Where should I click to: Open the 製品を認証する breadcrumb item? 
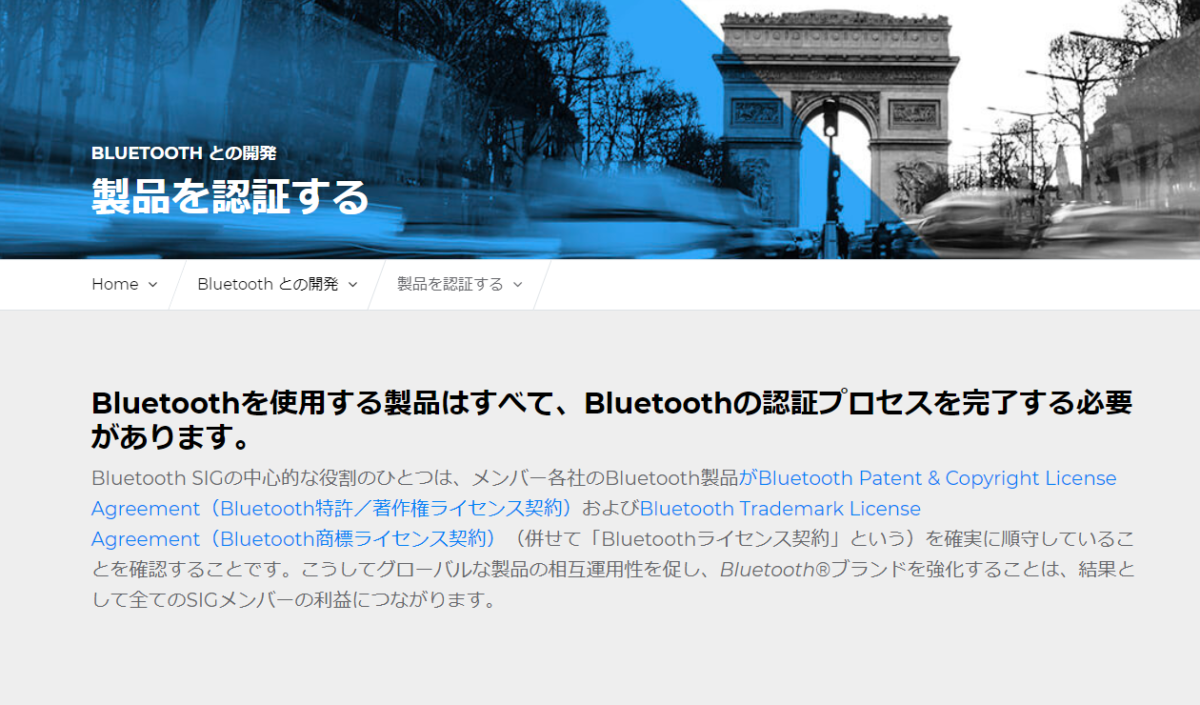click(450, 284)
